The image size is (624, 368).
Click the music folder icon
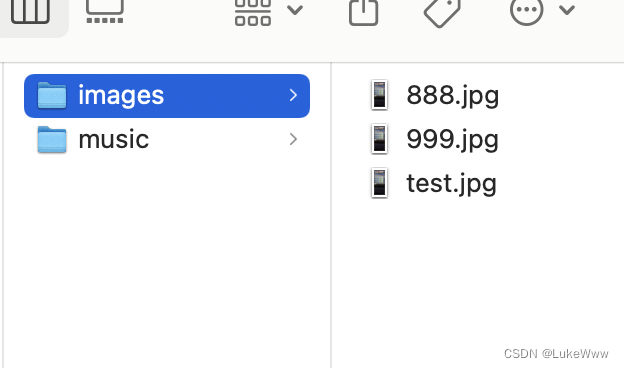click(x=52, y=139)
